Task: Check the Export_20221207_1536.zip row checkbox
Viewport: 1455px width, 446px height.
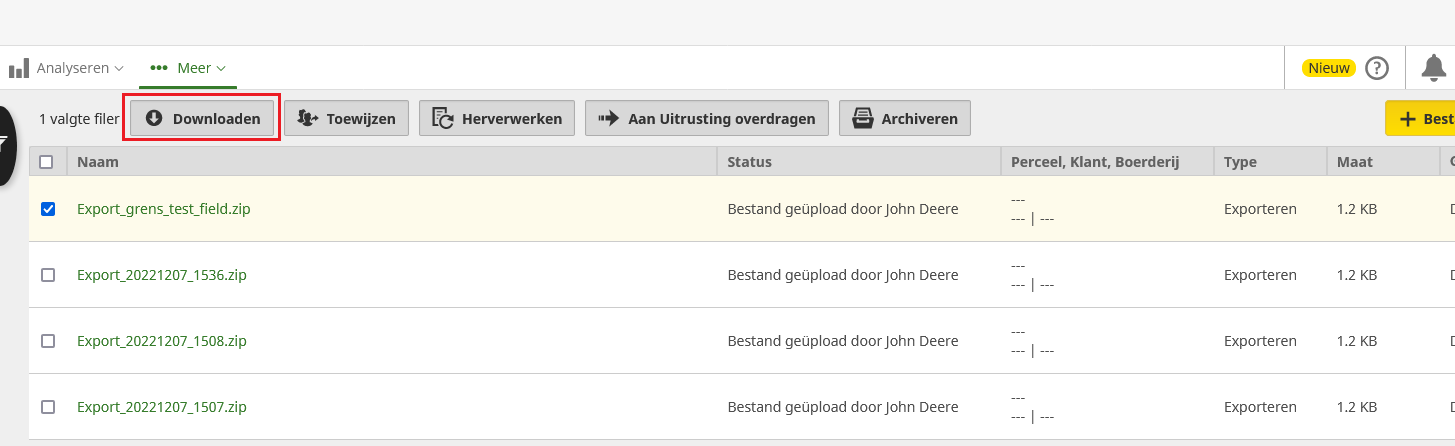Action: click(x=48, y=275)
